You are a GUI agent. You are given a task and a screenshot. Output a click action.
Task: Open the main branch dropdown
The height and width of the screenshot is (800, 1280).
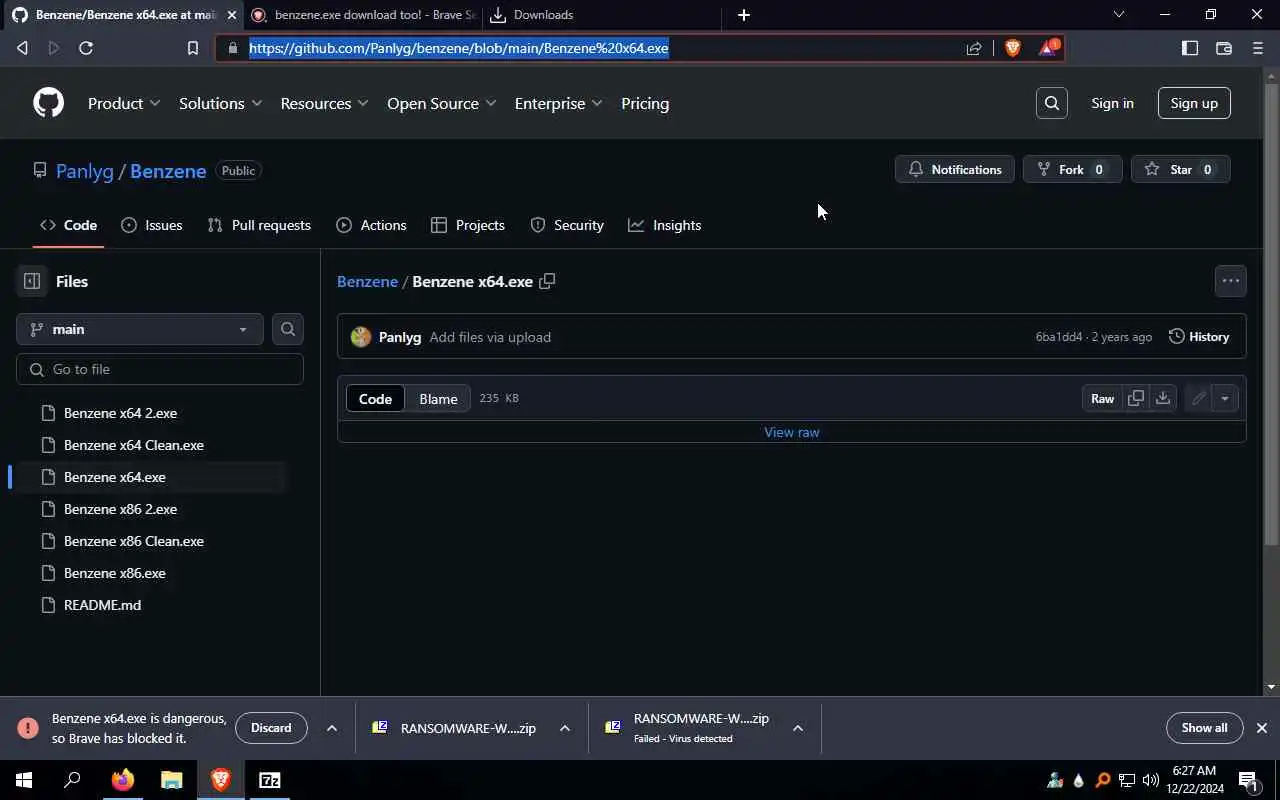coord(140,329)
